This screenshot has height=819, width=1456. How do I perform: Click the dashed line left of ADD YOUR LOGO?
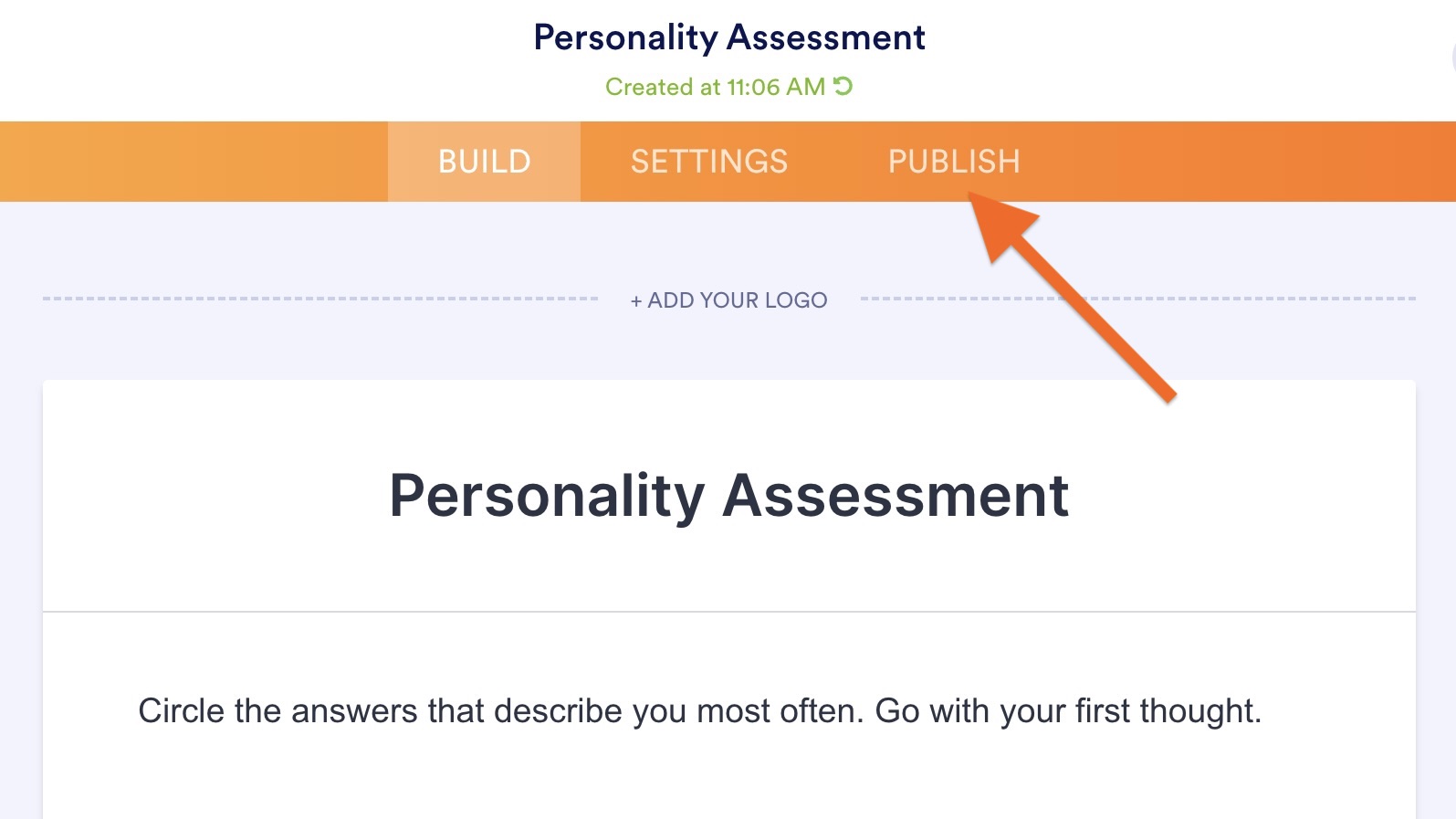tap(319, 299)
